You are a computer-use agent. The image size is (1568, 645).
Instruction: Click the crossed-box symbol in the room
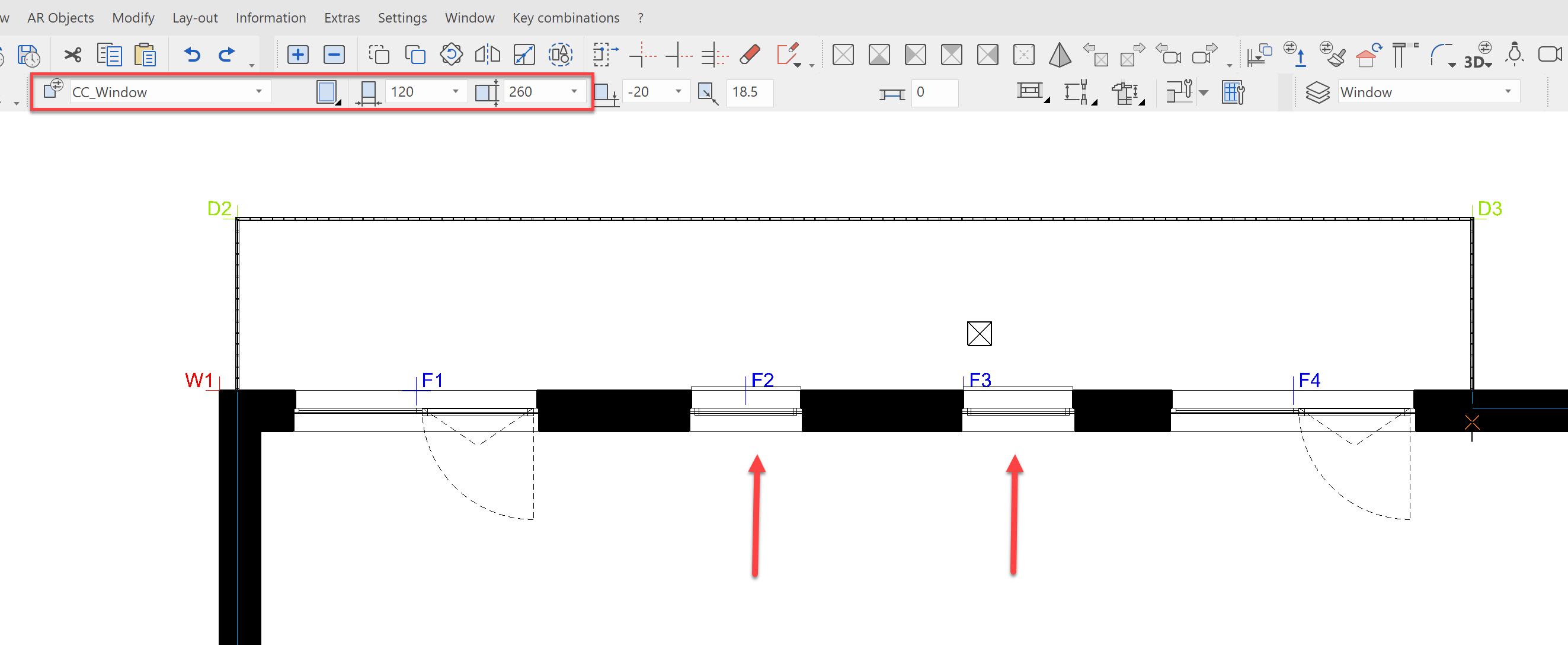pyautogui.click(x=980, y=334)
